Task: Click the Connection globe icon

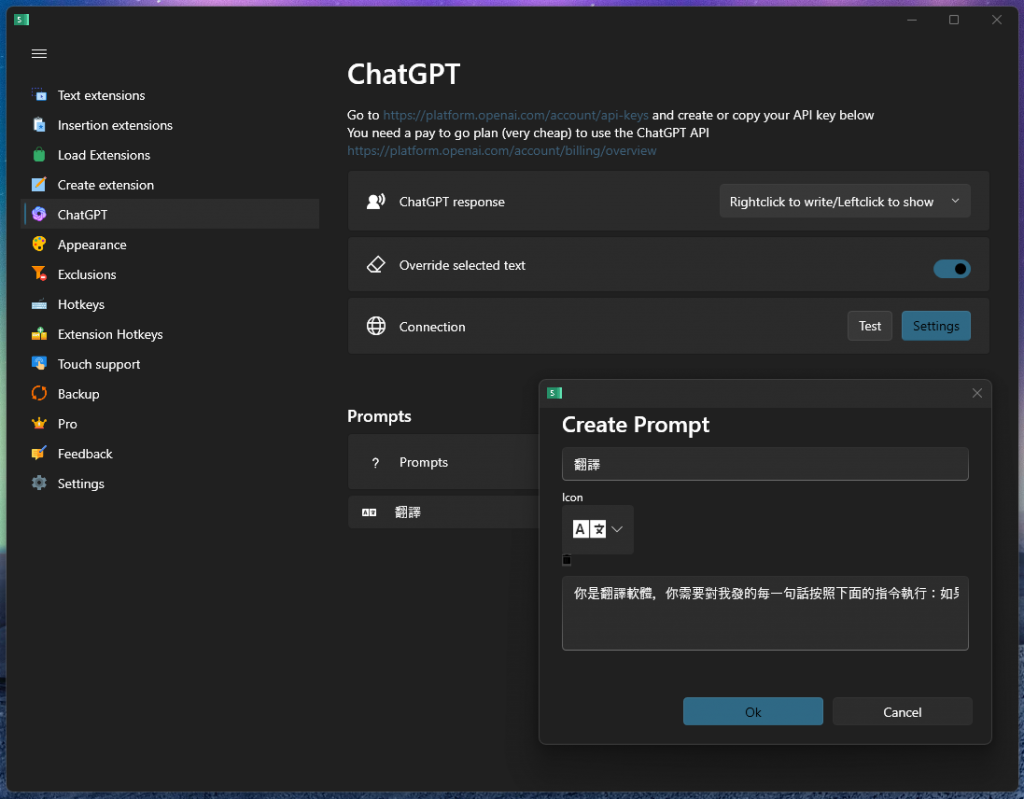Action: coord(376,326)
